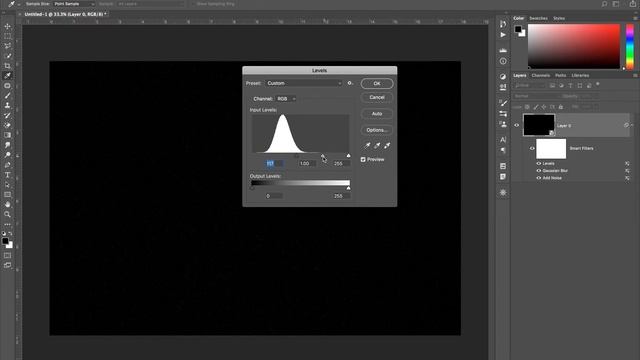640x360 pixels.
Task: Click Cancel in Levels dialog
Action: pos(377,98)
